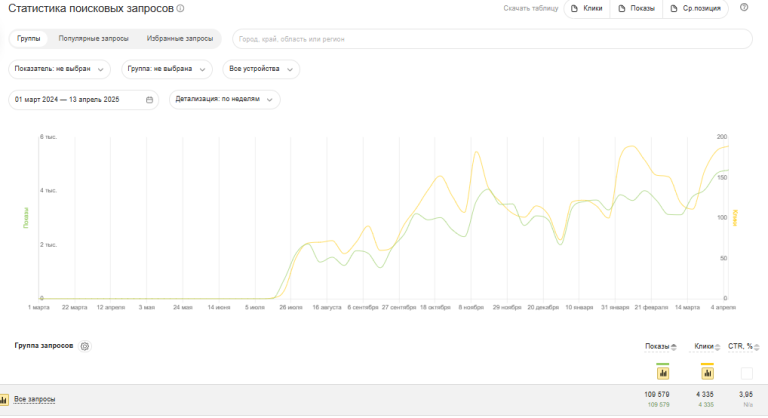Click the Скачать таблицу label
The height and width of the screenshot is (418, 768).
530,8
